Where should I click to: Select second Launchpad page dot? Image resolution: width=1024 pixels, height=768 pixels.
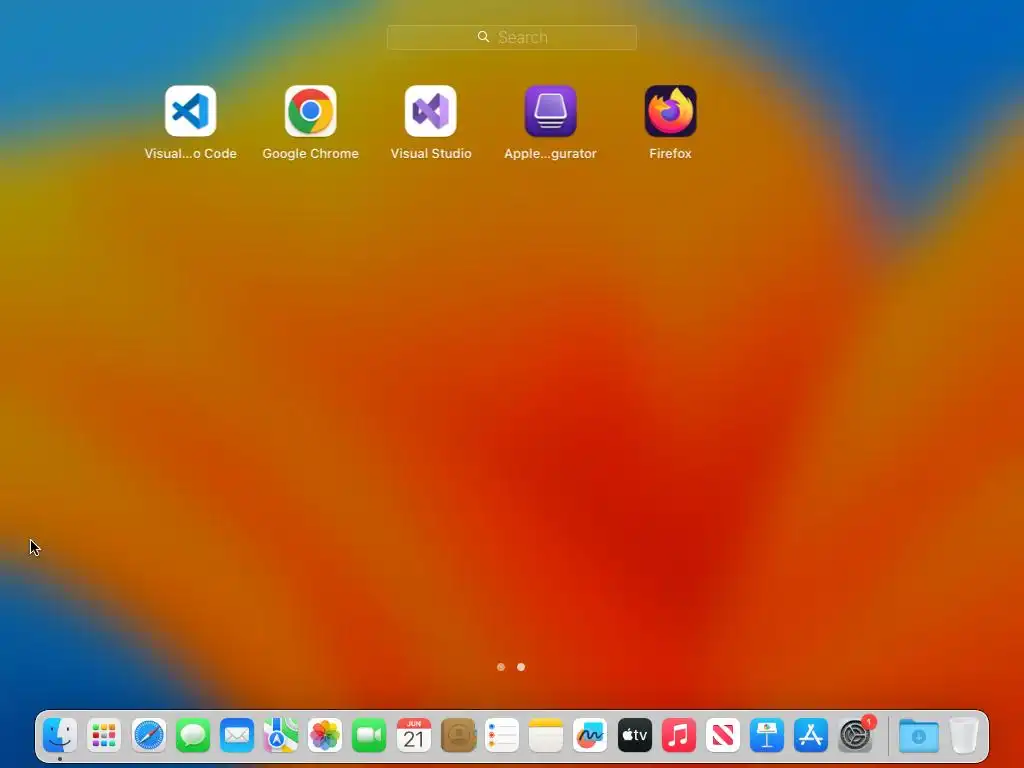pos(521,667)
